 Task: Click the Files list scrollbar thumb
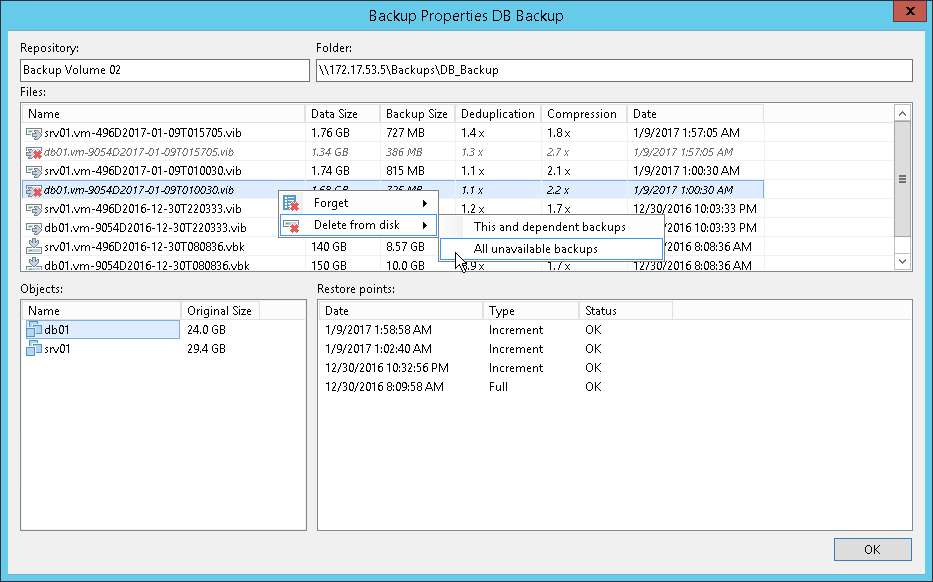(x=902, y=179)
